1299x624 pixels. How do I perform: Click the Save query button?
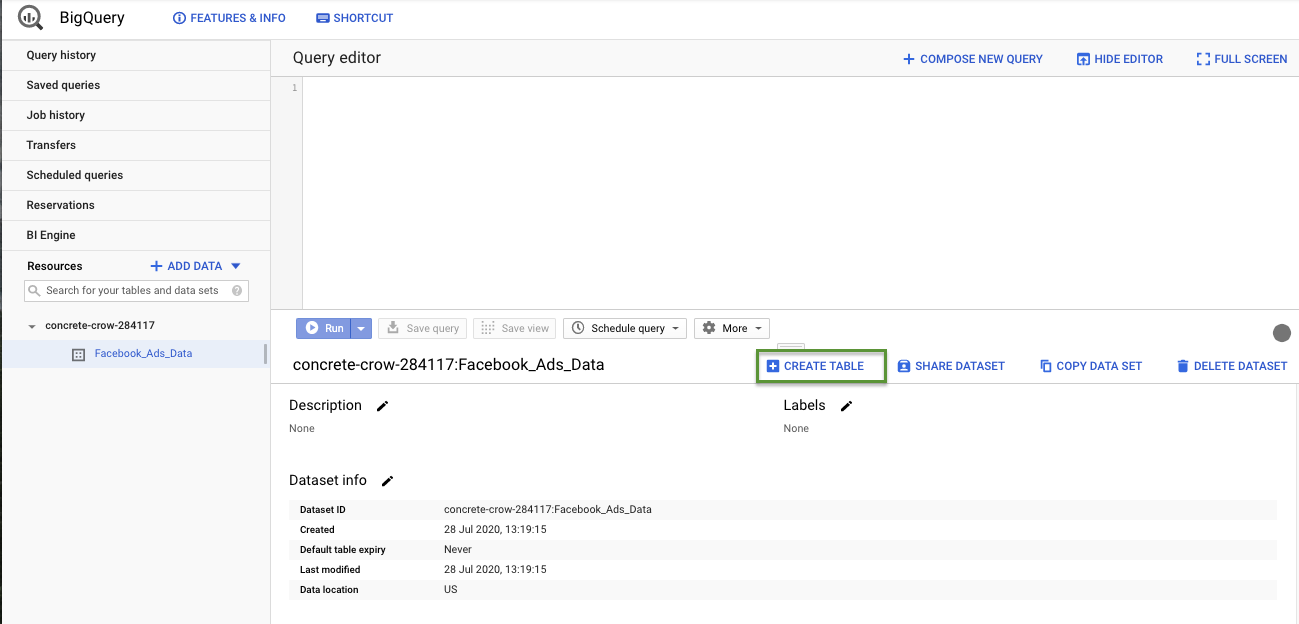[422, 328]
